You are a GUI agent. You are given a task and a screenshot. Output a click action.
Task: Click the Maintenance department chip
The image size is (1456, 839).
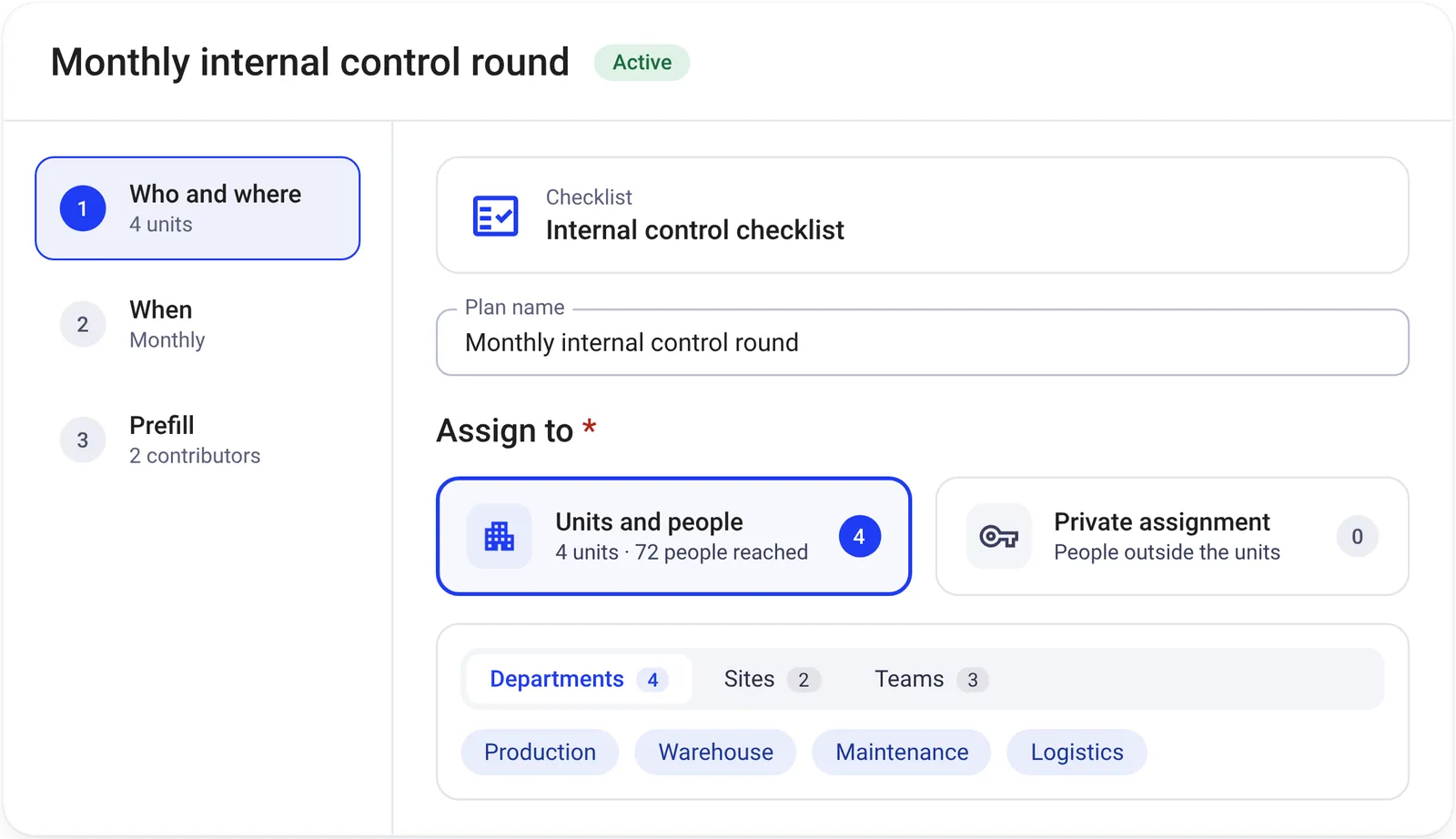pyautogui.click(x=902, y=752)
